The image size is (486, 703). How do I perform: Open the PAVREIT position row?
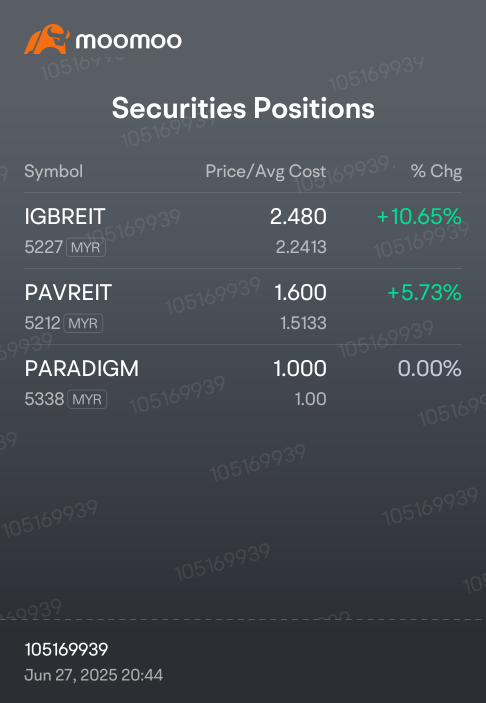pos(243,307)
